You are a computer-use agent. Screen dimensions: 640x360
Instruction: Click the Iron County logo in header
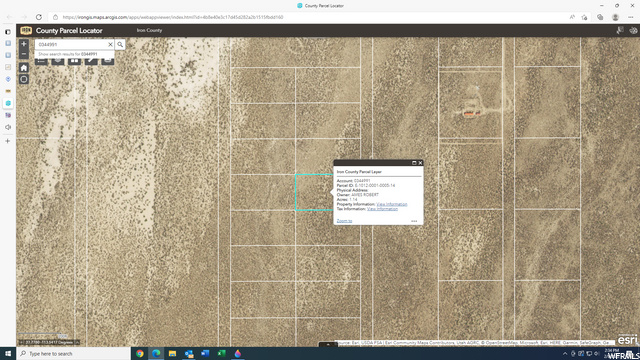[x=26, y=31]
